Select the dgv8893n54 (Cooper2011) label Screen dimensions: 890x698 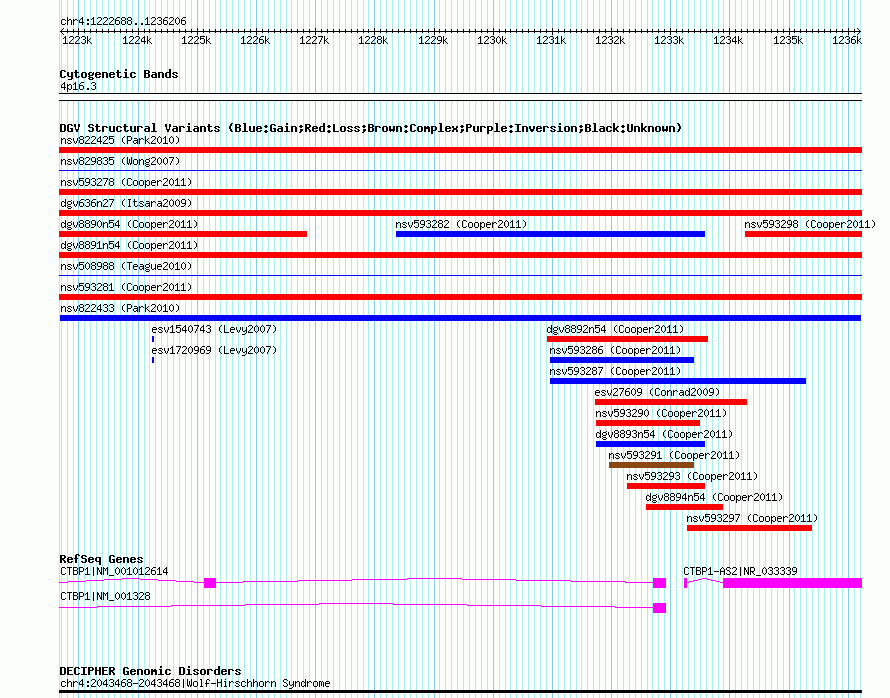tap(664, 434)
